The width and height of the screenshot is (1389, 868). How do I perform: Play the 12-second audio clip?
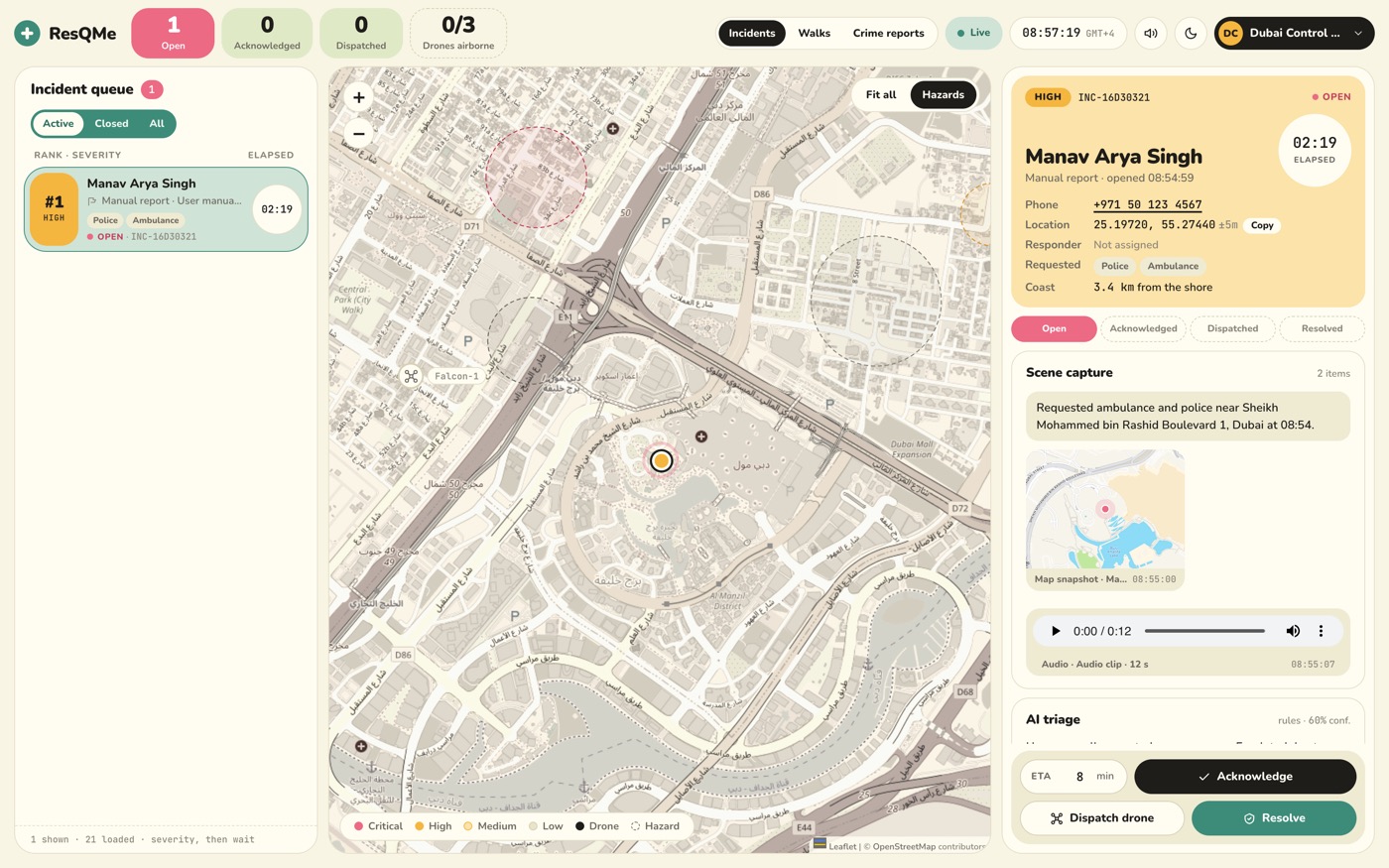pos(1056,631)
